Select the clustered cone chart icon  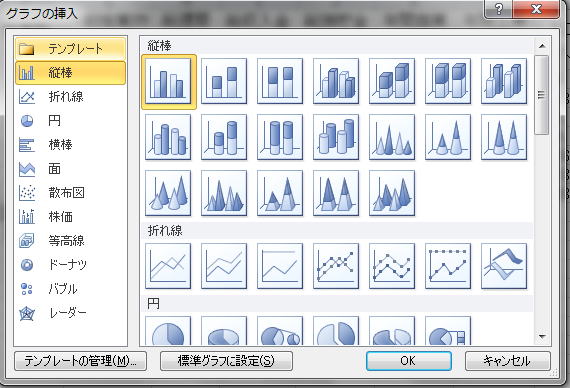(392, 137)
